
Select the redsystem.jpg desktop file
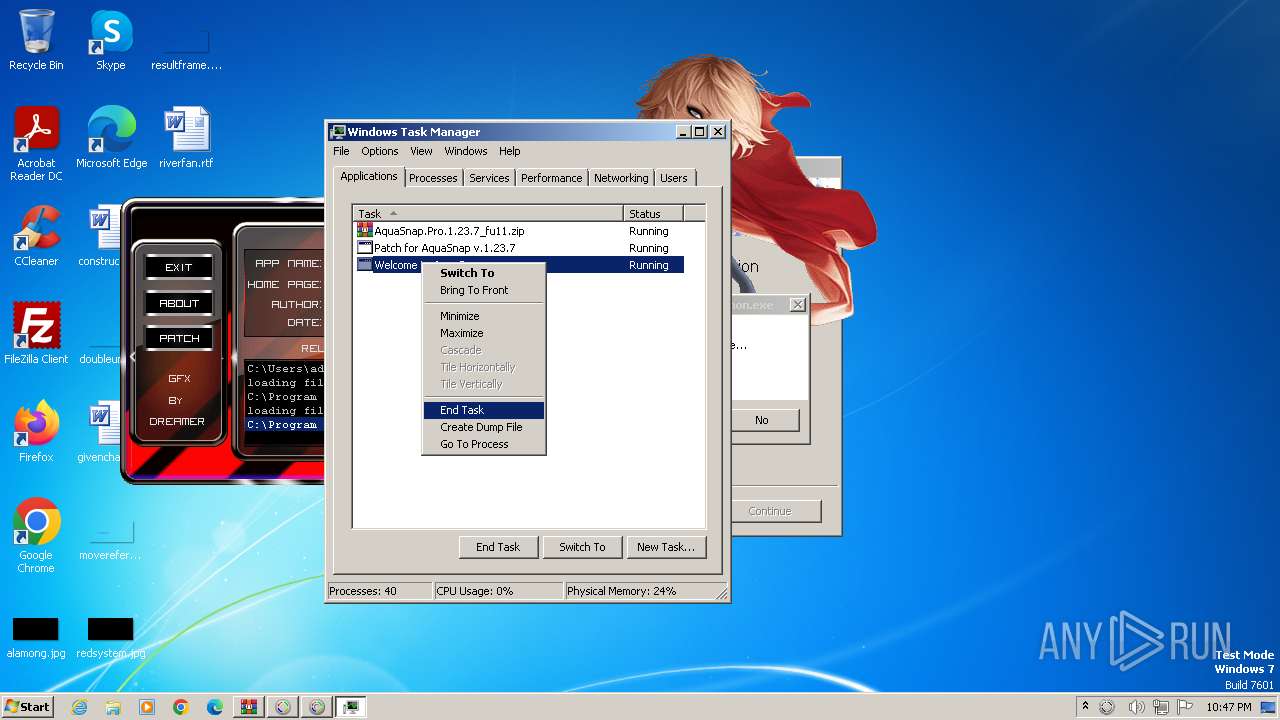point(110,637)
